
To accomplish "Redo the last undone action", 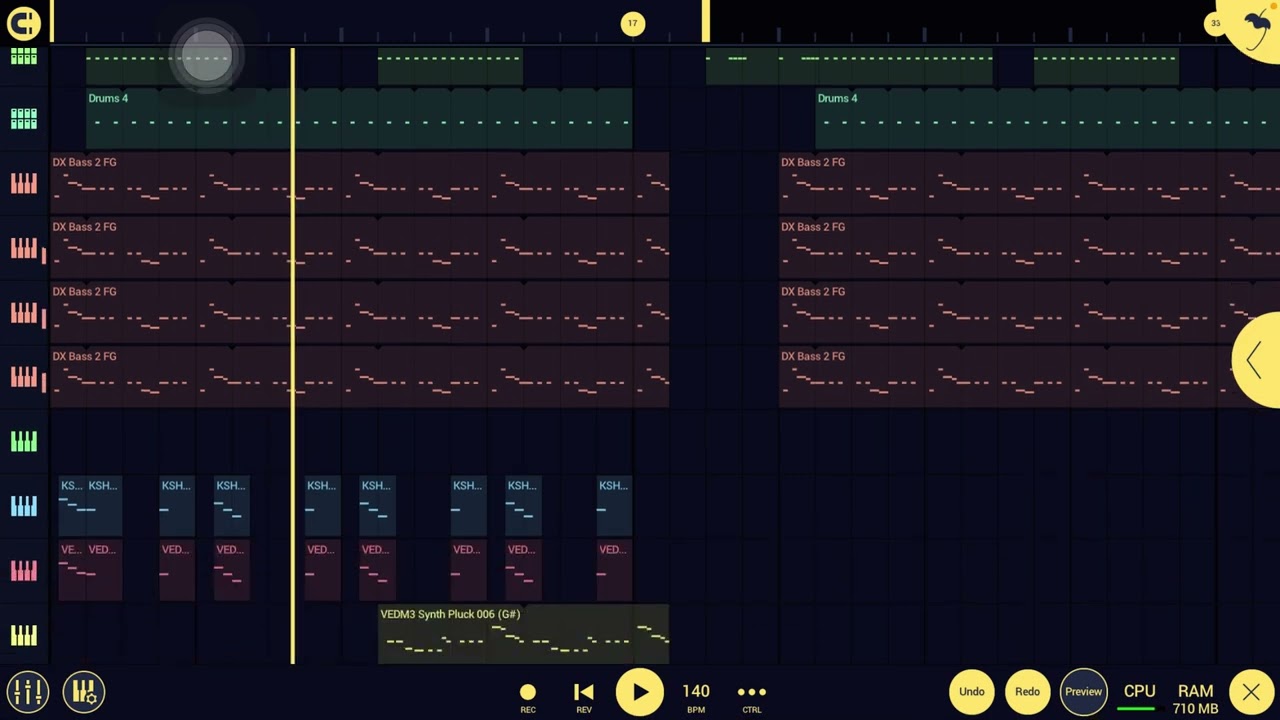I will click(1028, 692).
